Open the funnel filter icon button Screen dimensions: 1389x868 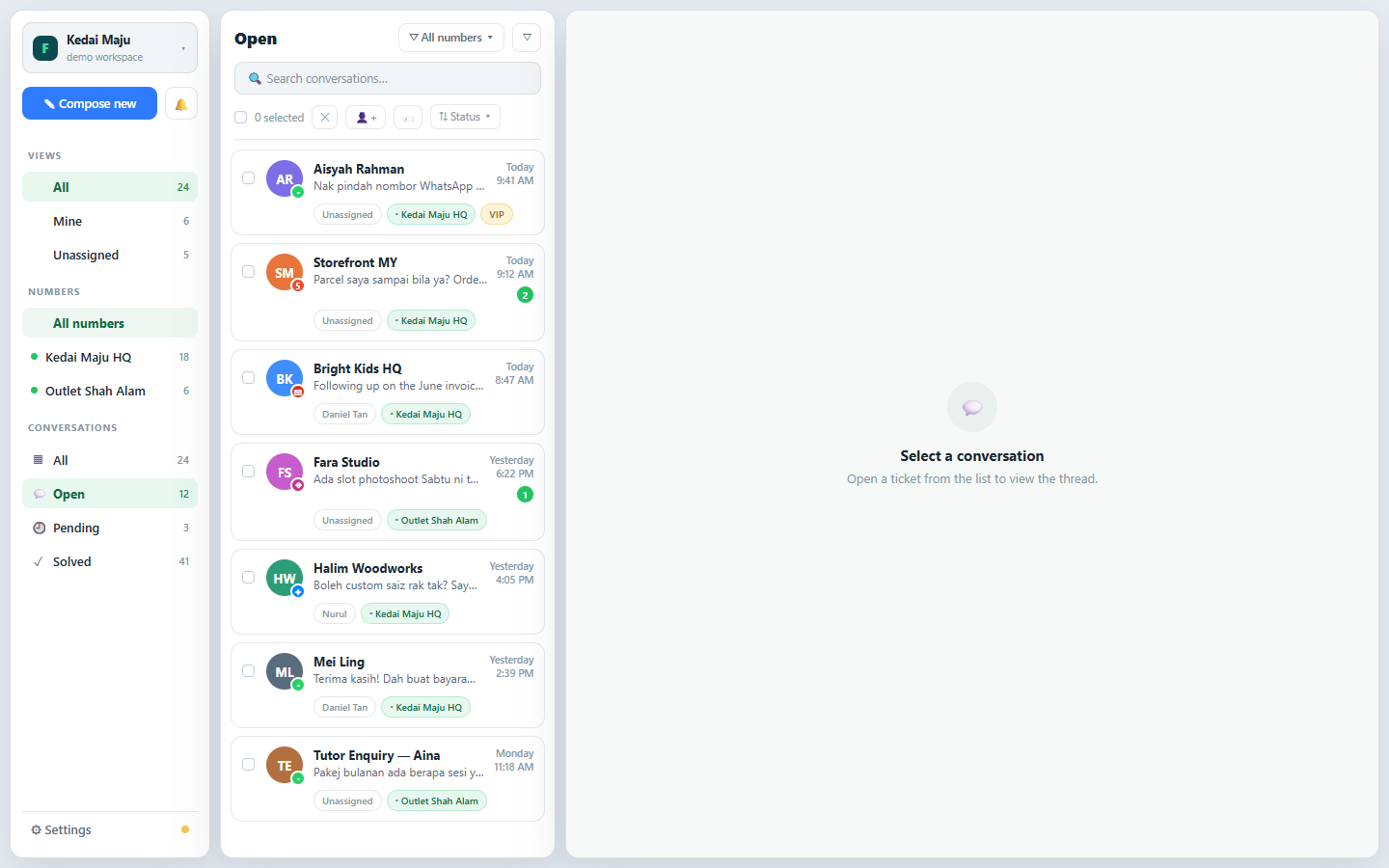tap(527, 38)
